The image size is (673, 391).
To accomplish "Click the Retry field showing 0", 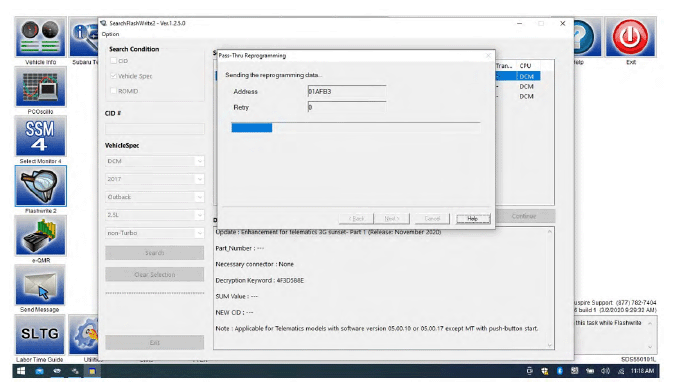I will point(347,107).
